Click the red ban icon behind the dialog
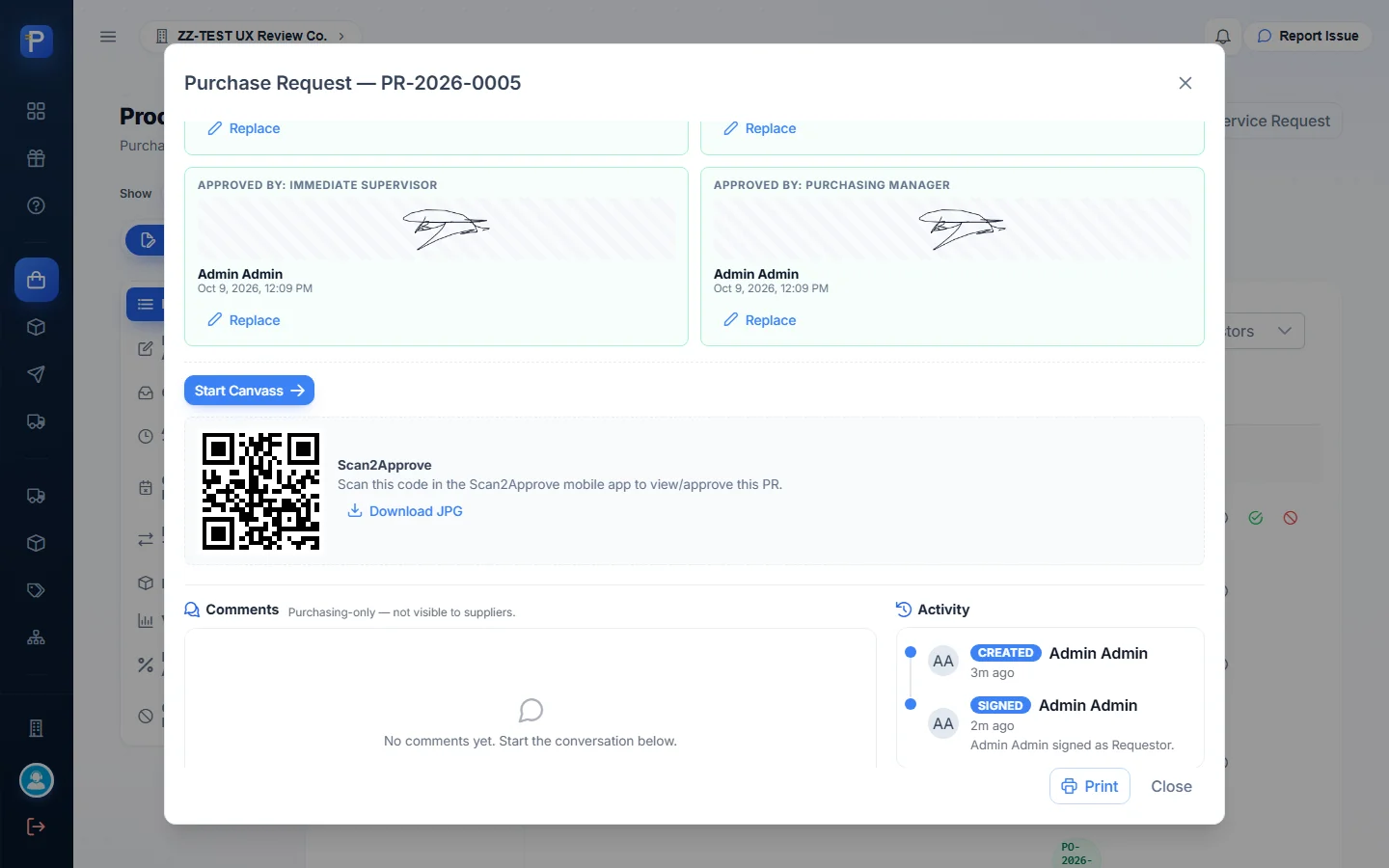Image resolution: width=1389 pixels, height=868 pixels. point(1291,518)
